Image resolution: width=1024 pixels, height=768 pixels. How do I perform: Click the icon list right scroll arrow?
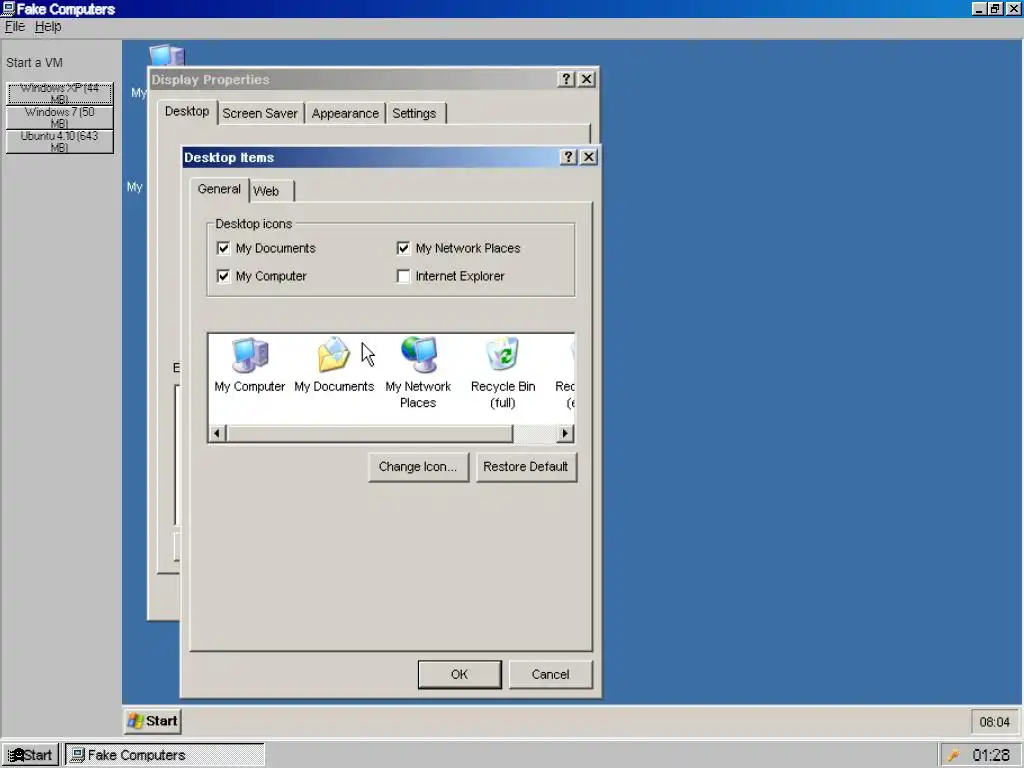(x=566, y=433)
